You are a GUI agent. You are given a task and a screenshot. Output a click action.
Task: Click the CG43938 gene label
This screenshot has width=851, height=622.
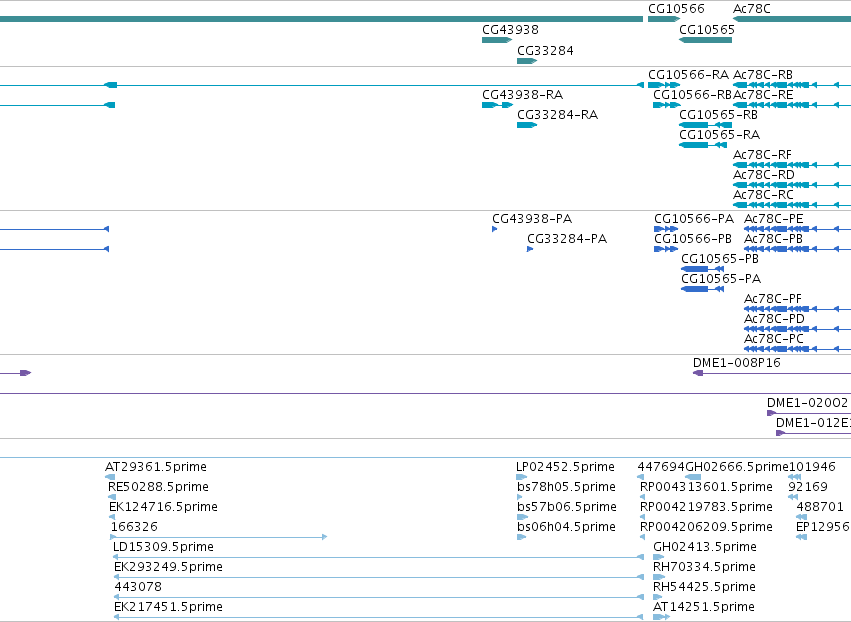pos(510,30)
